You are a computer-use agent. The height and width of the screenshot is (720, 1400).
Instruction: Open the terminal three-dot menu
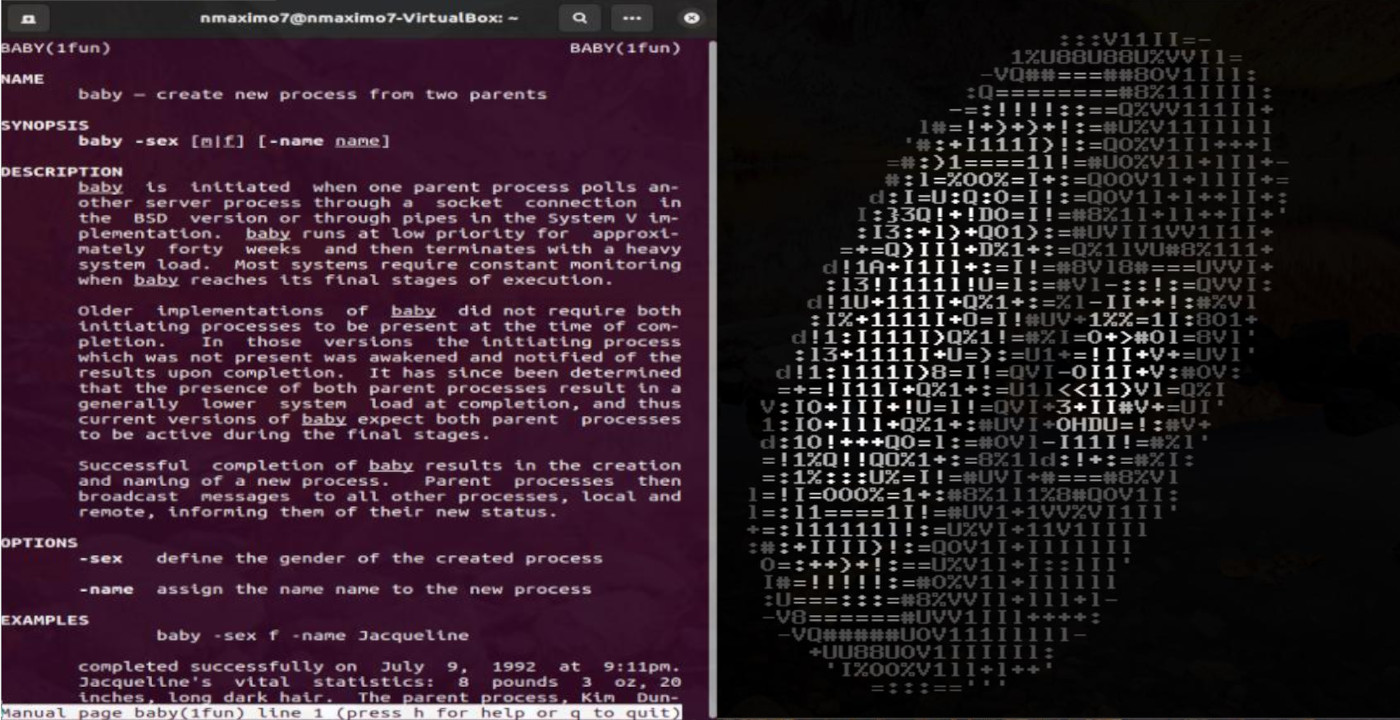pos(631,18)
